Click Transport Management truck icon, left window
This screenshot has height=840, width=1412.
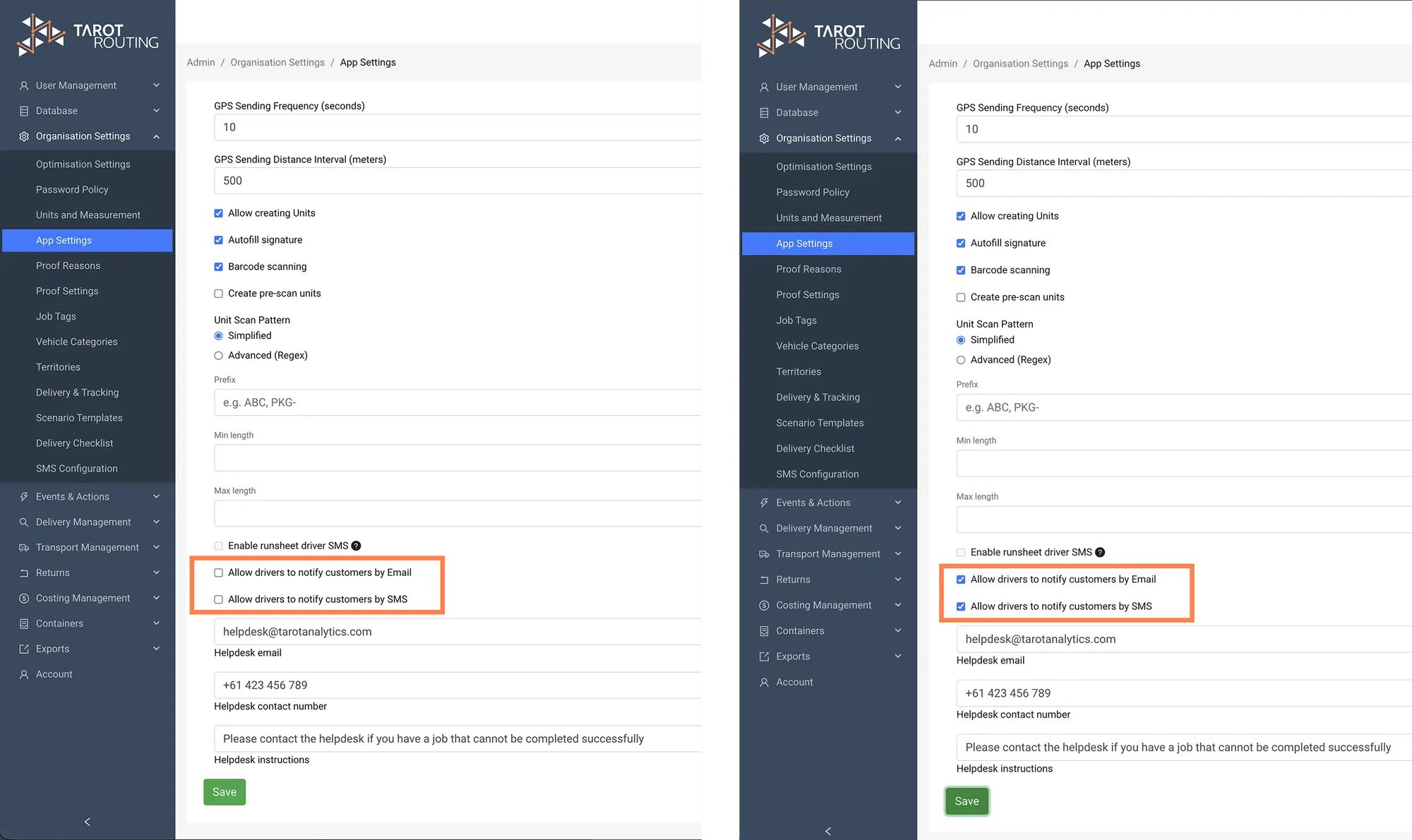[24, 548]
